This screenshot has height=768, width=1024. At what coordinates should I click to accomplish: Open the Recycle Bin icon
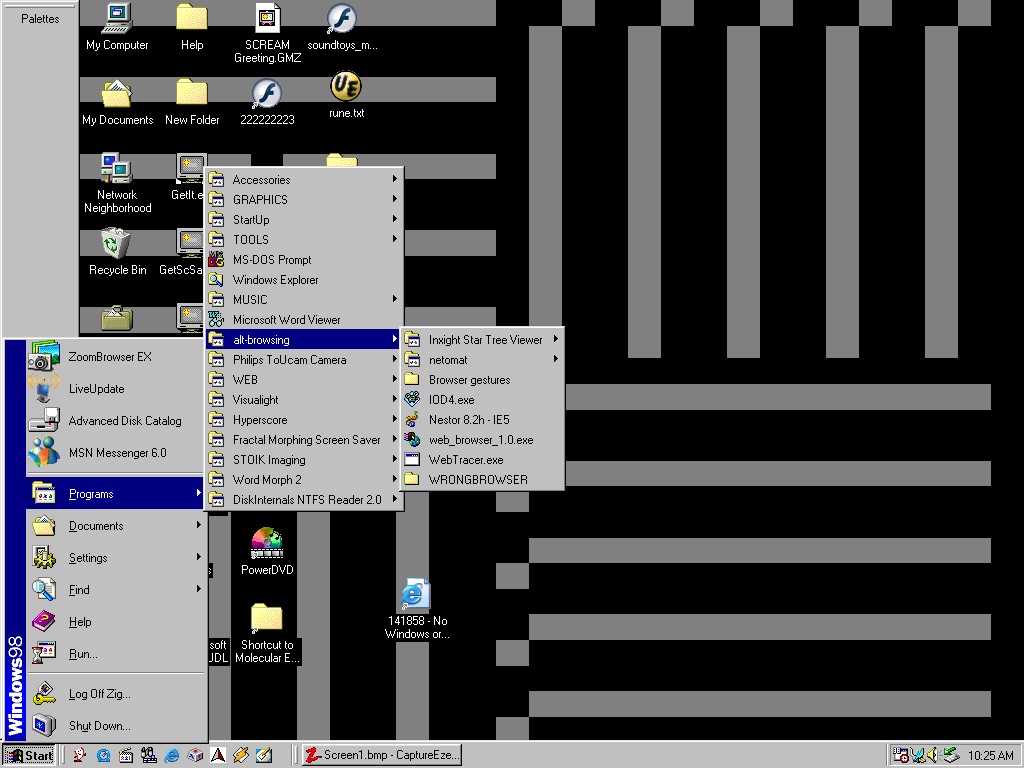tap(117, 244)
